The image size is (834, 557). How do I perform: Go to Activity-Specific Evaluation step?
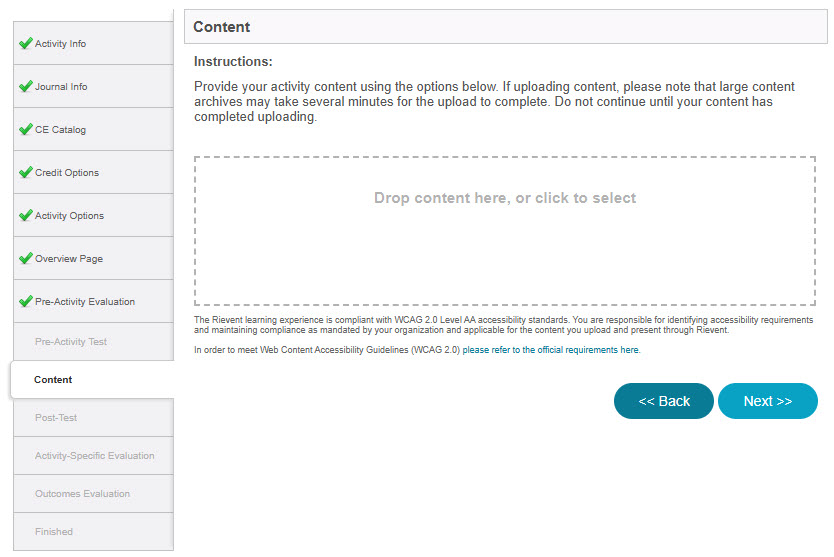click(x=93, y=456)
